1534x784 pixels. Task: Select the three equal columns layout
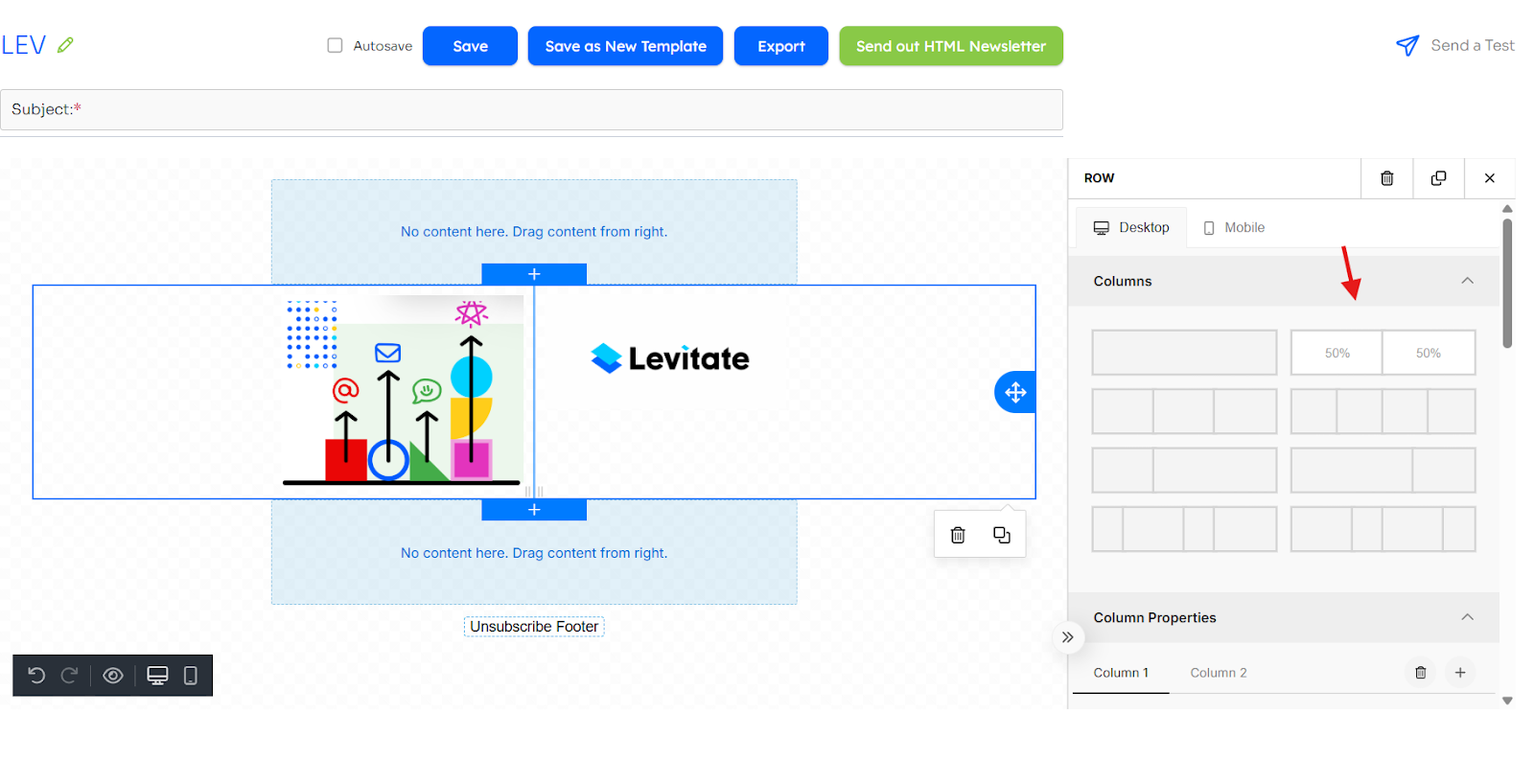click(1184, 411)
